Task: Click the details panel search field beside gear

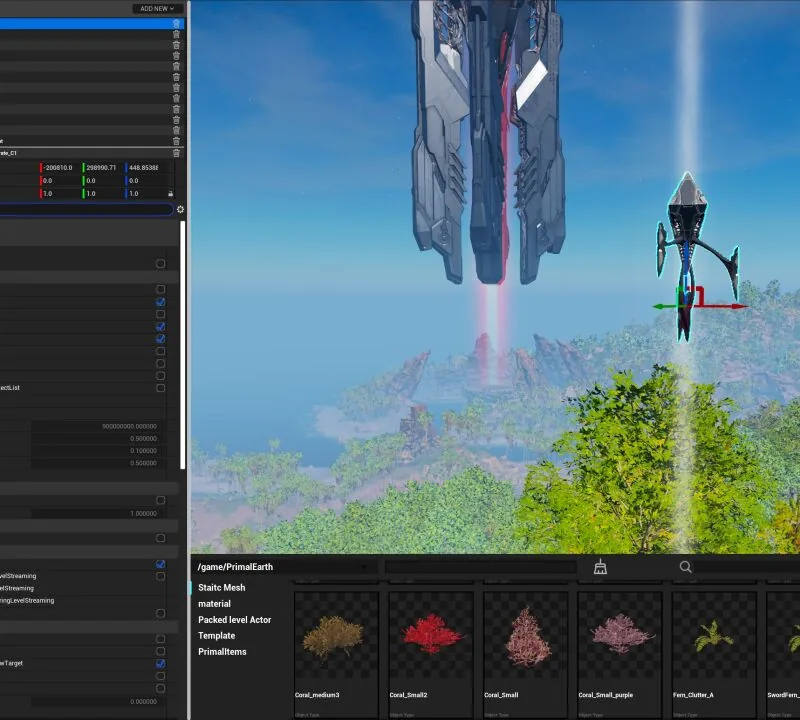Action: [86, 209]
